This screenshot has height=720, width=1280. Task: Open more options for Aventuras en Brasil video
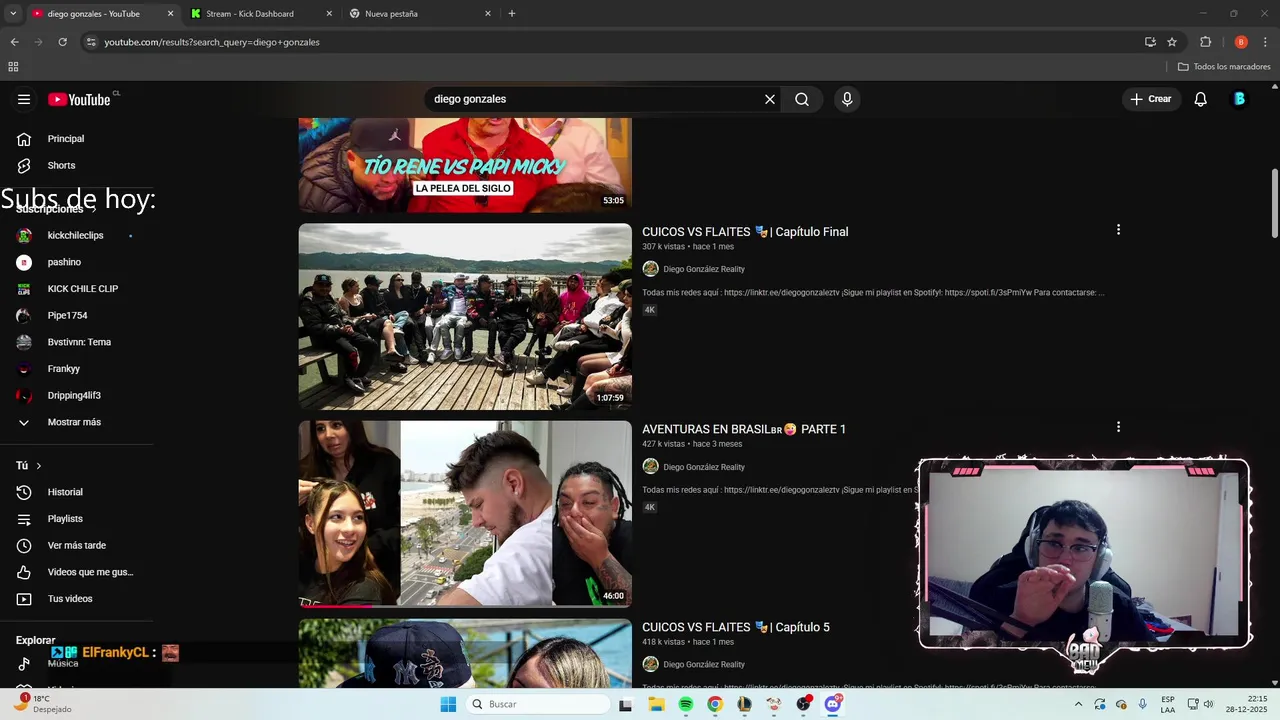pyautogui.click(x=1118, y=427)
